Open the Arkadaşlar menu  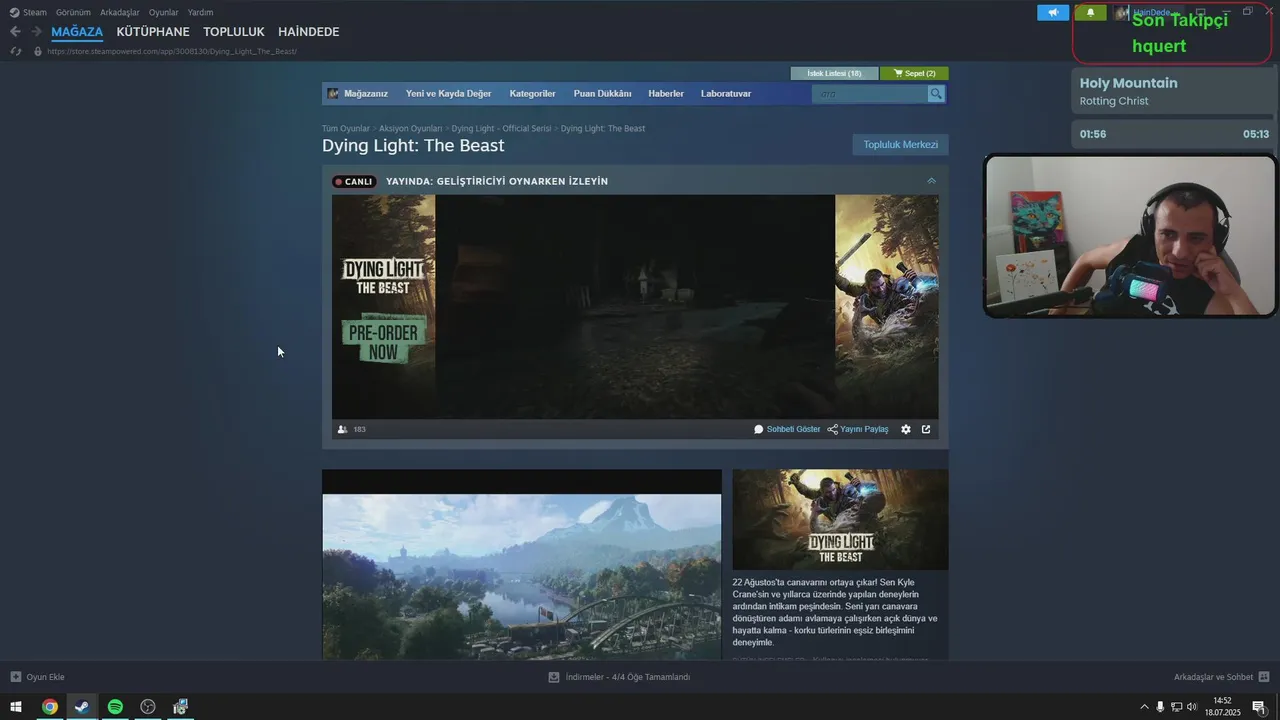[x=120, y=13]
